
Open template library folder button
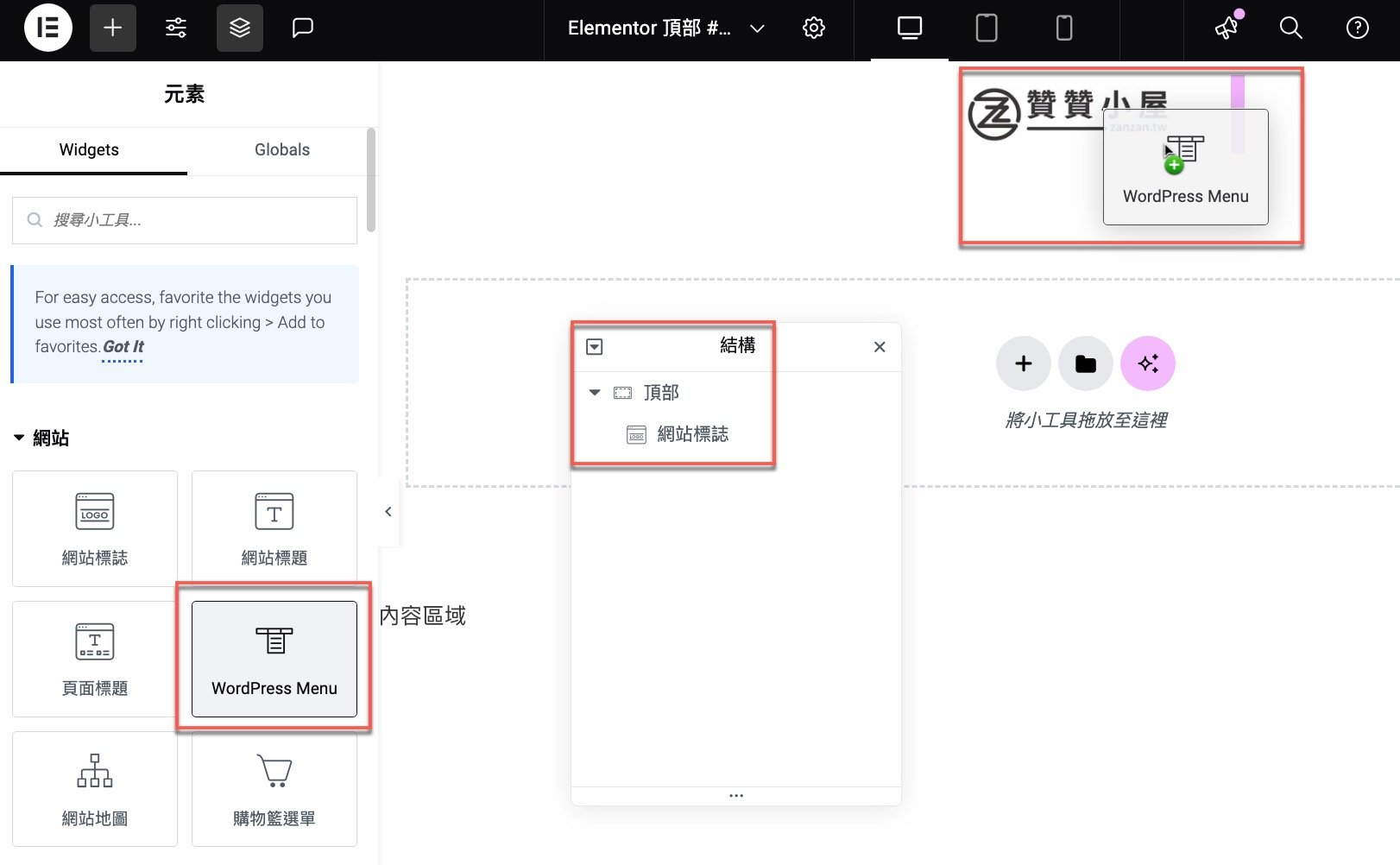coord(1086,363)
